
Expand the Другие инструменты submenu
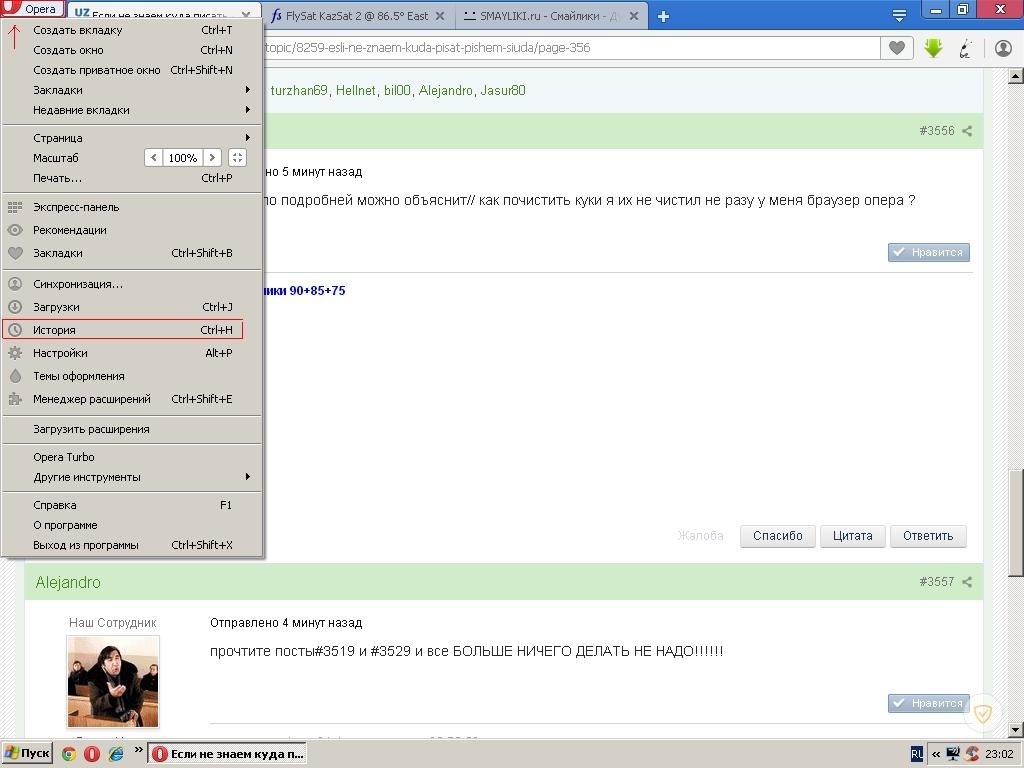coord(248,477)
